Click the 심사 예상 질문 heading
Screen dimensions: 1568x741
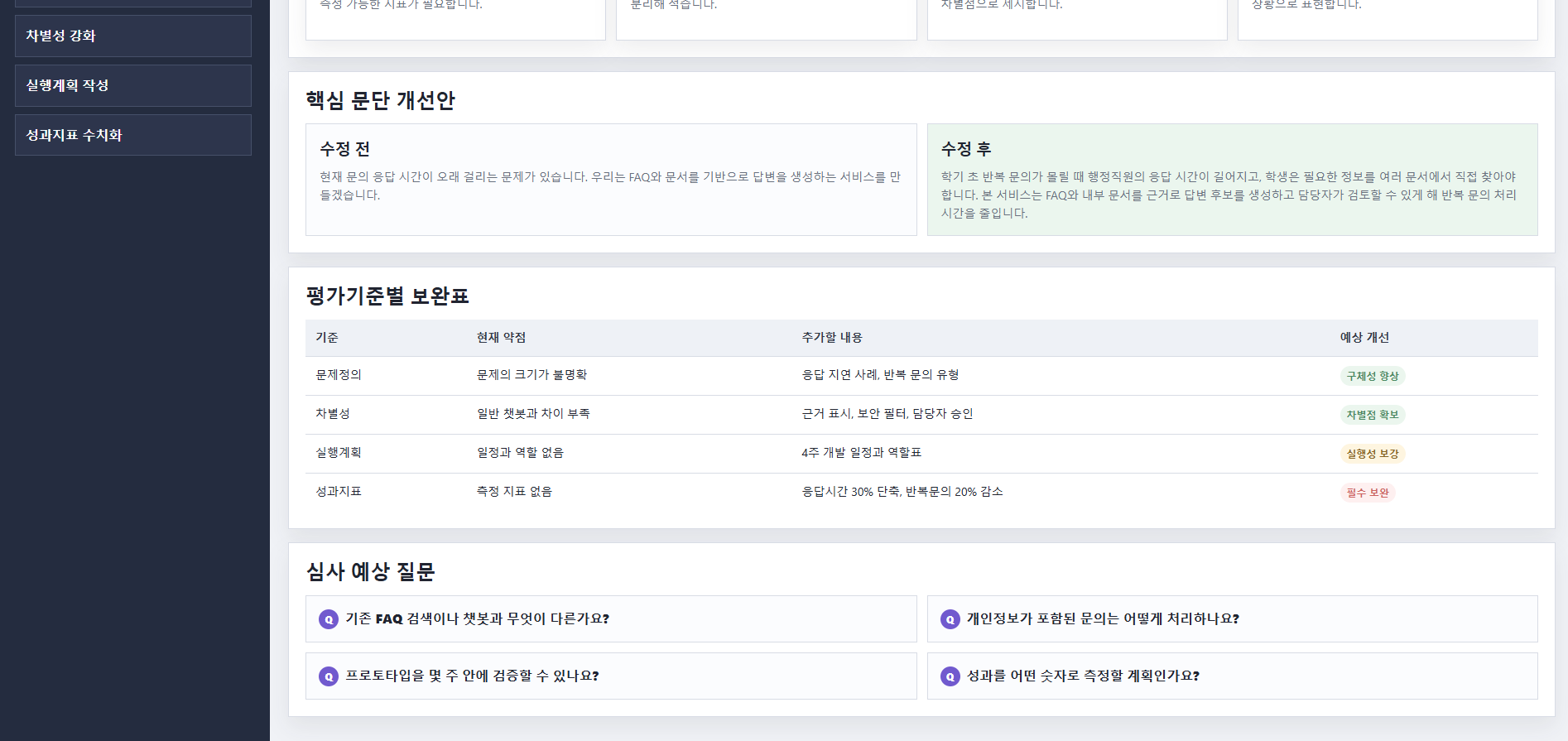370,571
